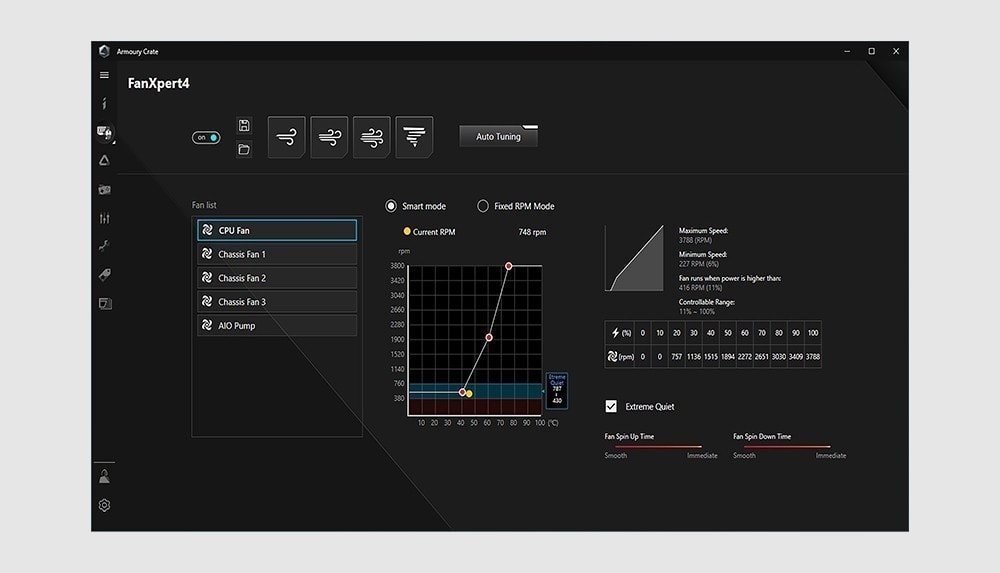Click the load profile folder icon

point(244,149)
